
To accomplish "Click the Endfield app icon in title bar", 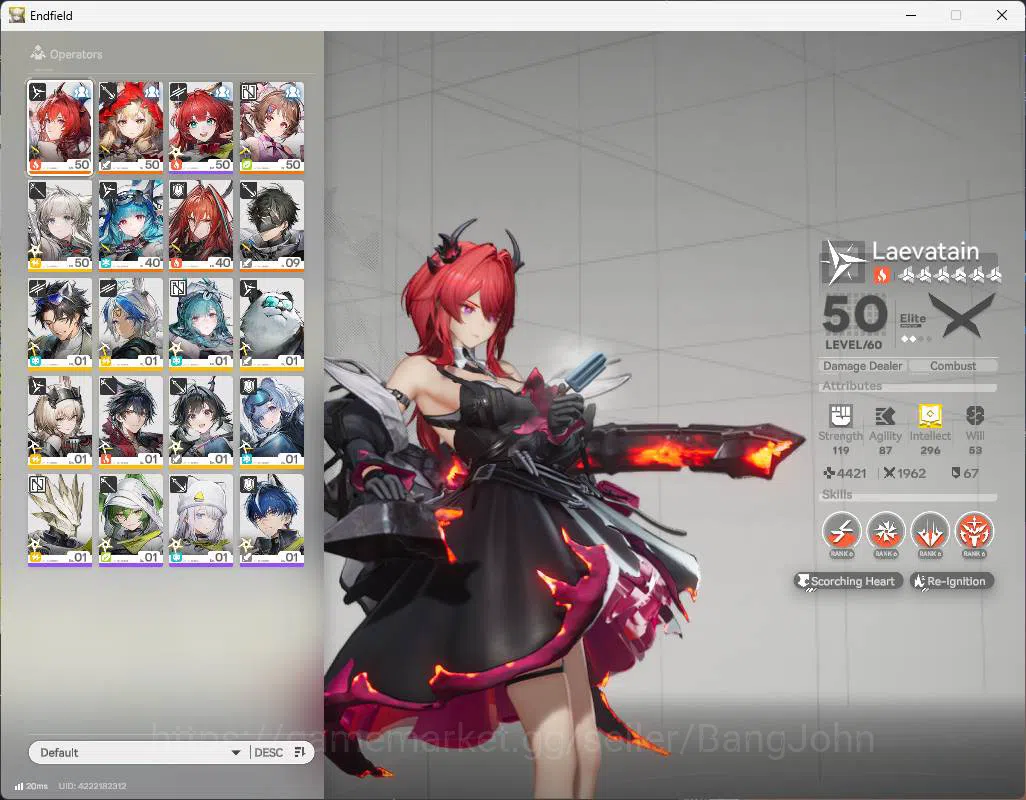I will [x=16, y=15].
